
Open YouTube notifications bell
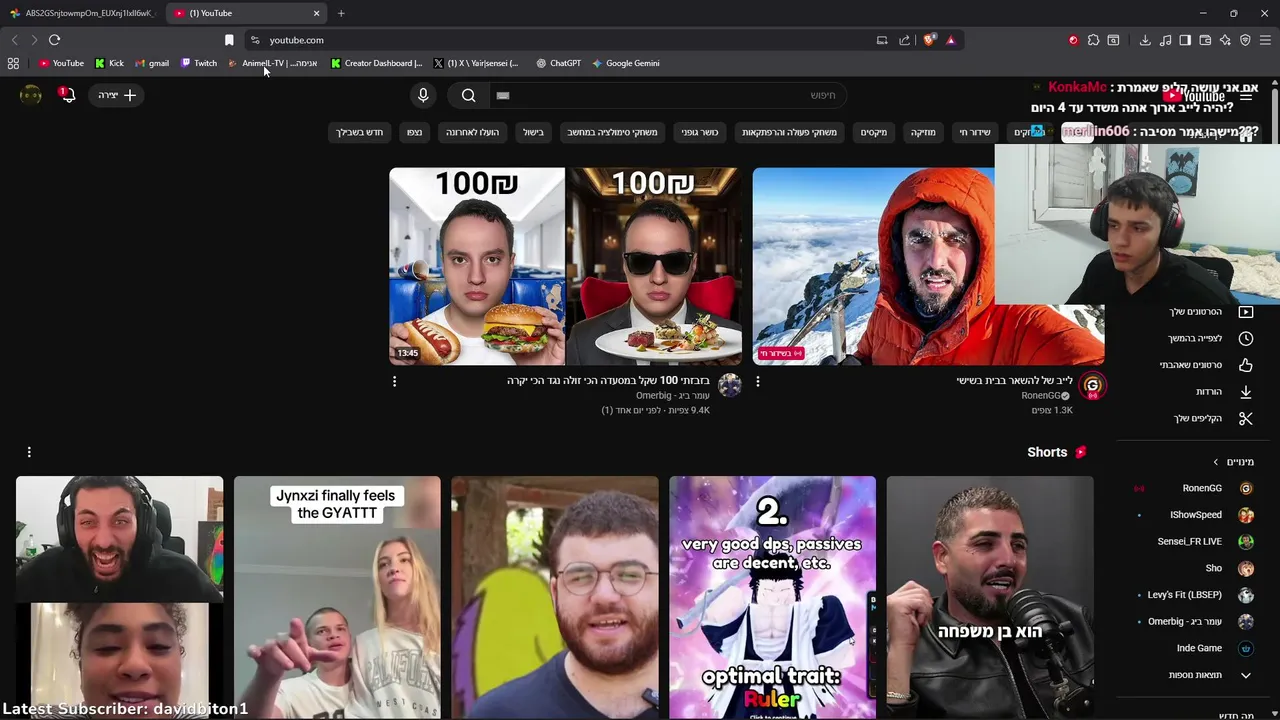(x=67, y=95)
